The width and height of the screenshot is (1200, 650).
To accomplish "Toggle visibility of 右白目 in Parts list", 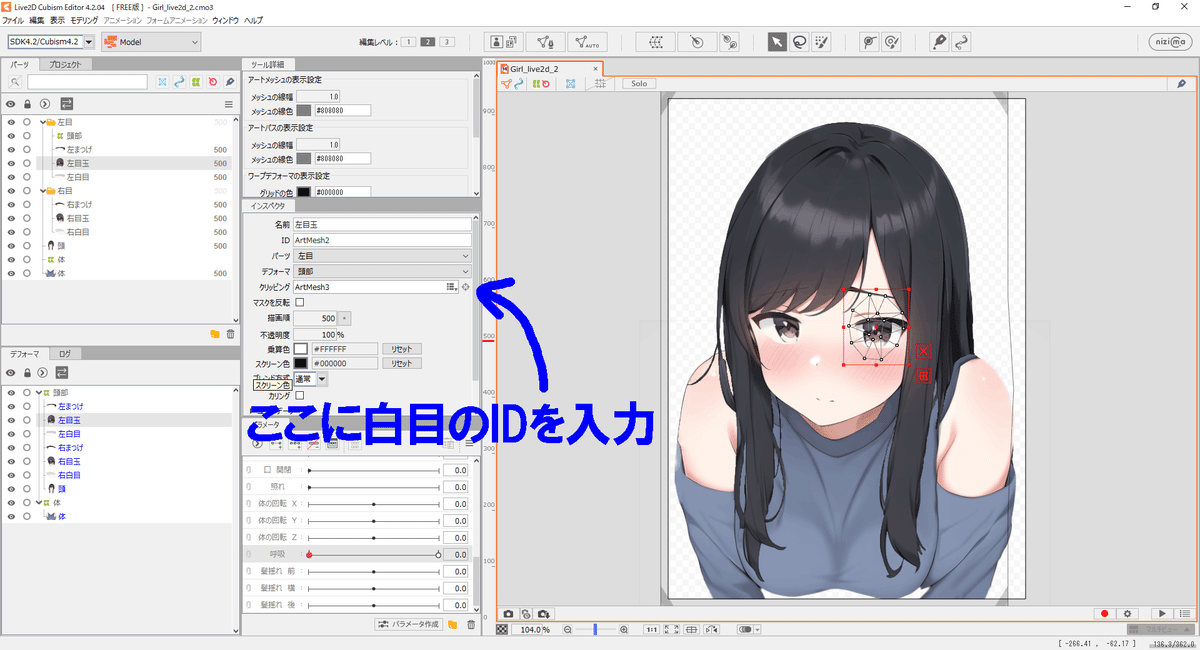I will (11, 231).
